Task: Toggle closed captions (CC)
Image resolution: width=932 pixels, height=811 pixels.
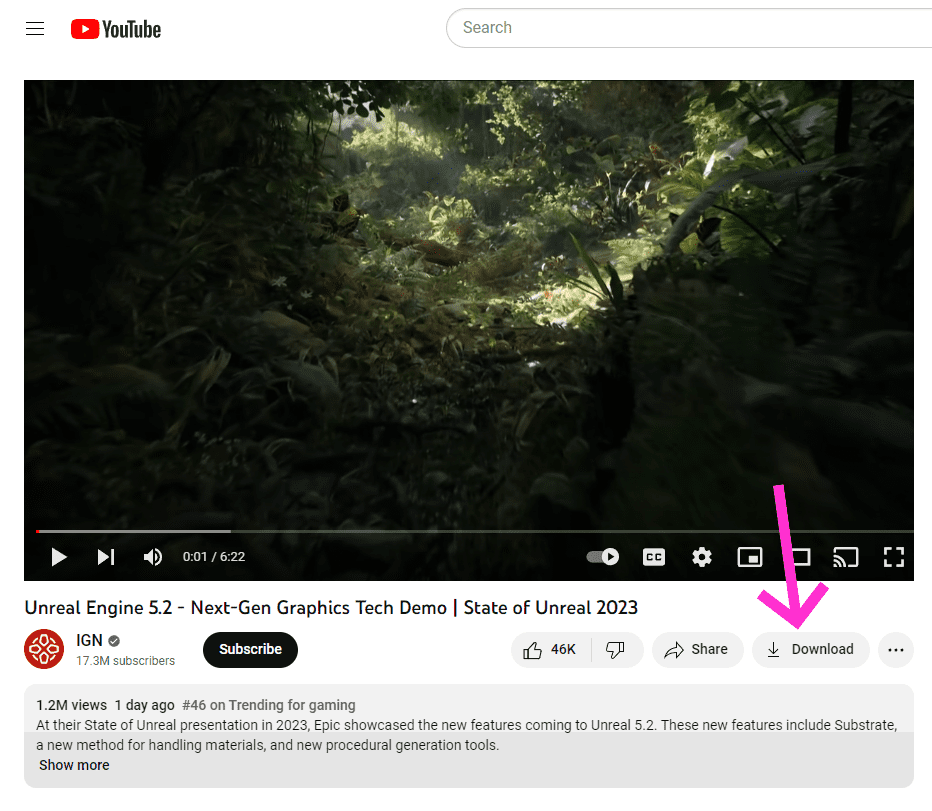Action: pyautogui.click(x=654, y=557)
